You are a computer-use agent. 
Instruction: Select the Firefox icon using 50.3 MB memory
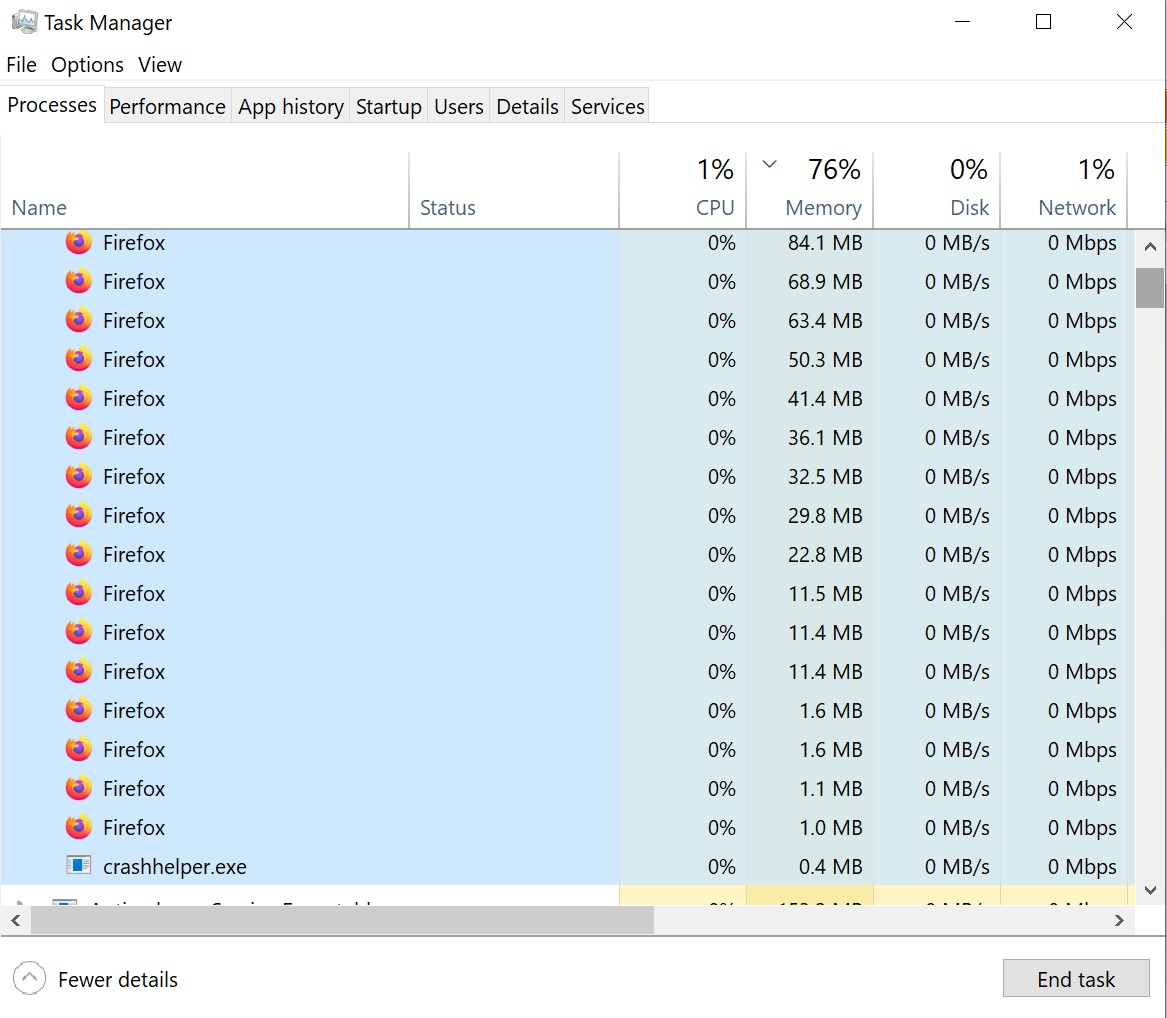[79, 360]
